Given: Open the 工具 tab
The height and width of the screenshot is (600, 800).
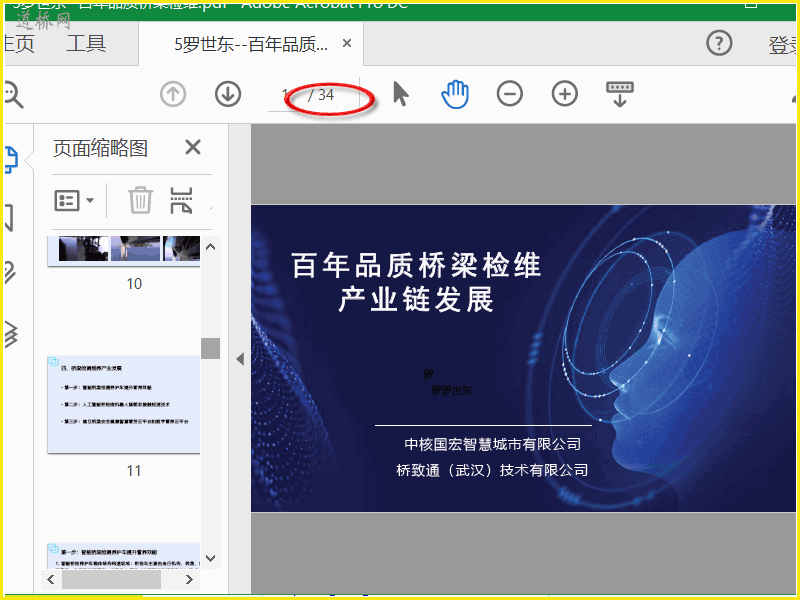Looking at the screenshot, I should (x=86, y=43).
